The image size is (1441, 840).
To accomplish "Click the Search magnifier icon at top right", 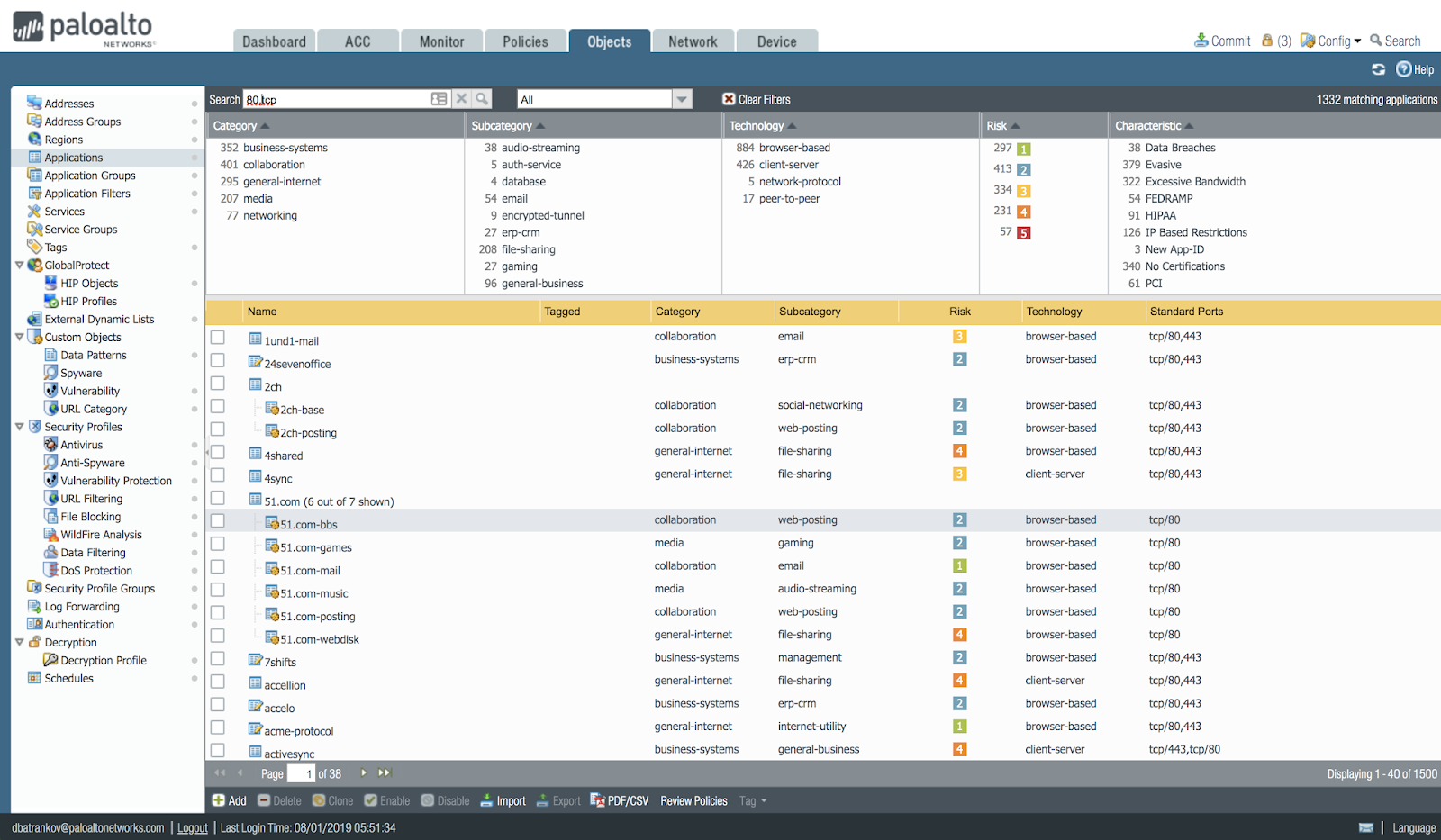I will (x=1376, y=41).
